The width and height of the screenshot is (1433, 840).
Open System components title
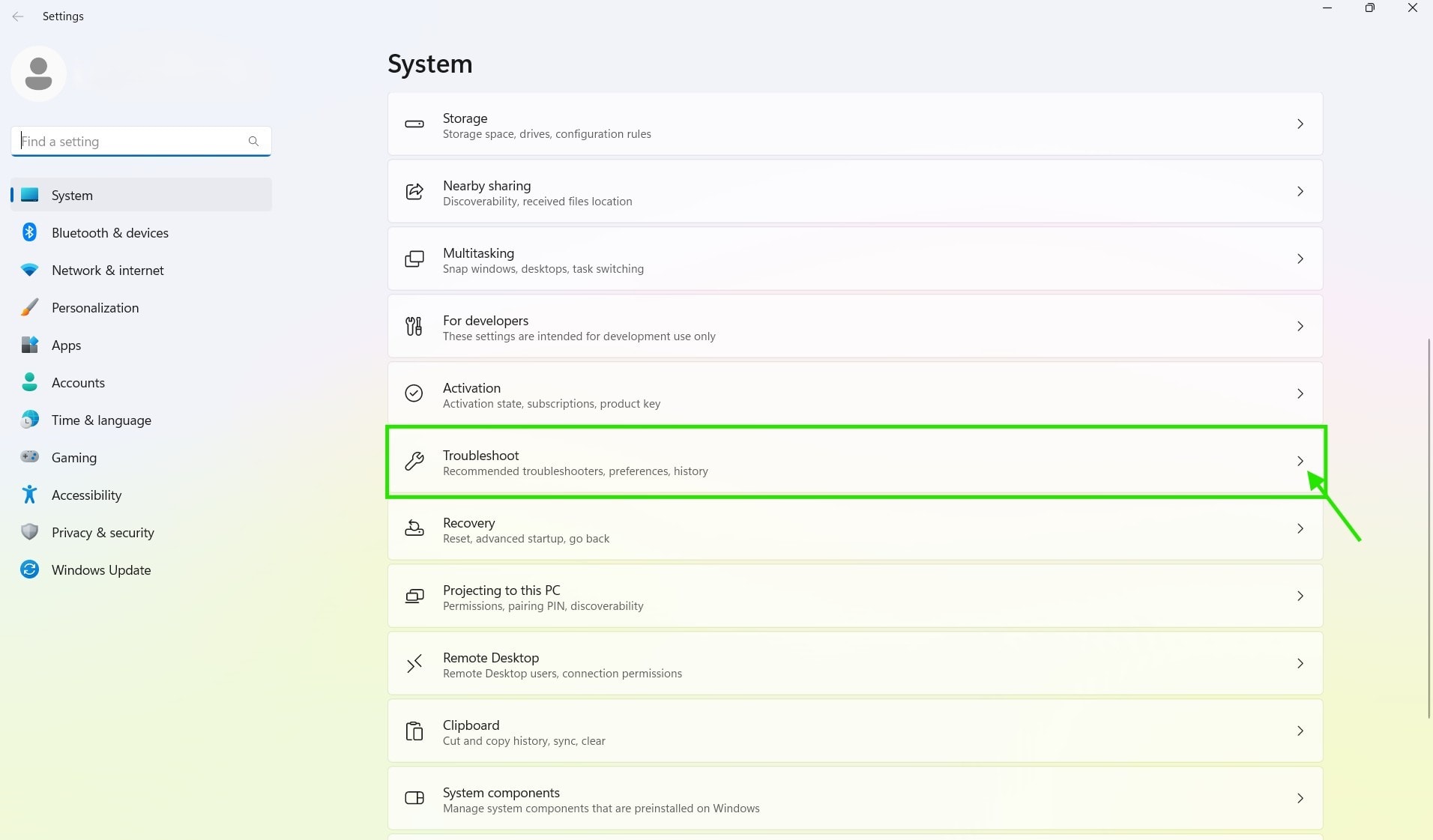tap(501, 793)
